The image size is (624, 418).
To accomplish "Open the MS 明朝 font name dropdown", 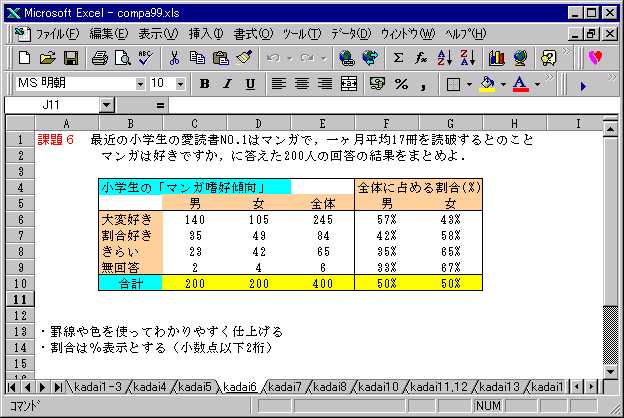I will (140, 84).
